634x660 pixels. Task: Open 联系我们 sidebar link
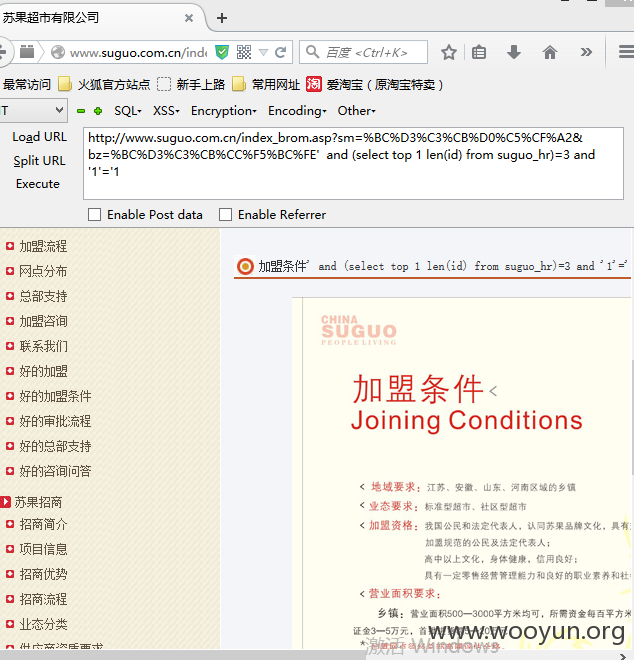(x=43, y=346)
